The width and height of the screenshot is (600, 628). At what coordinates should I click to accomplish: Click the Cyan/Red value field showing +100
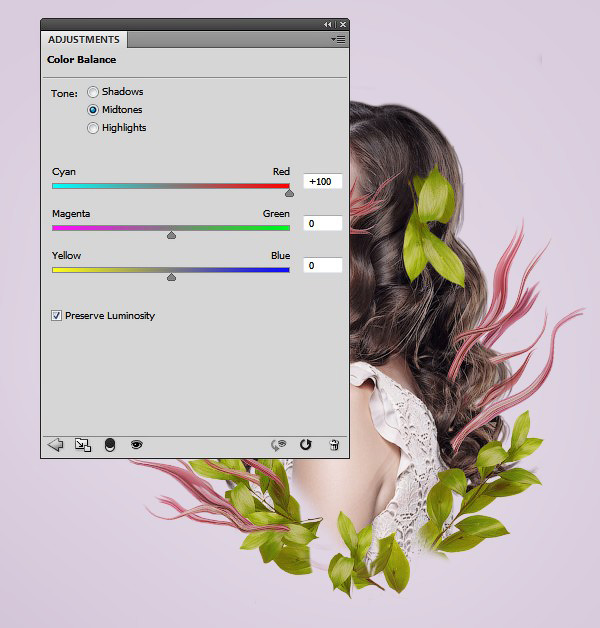[x=323, y=181]
